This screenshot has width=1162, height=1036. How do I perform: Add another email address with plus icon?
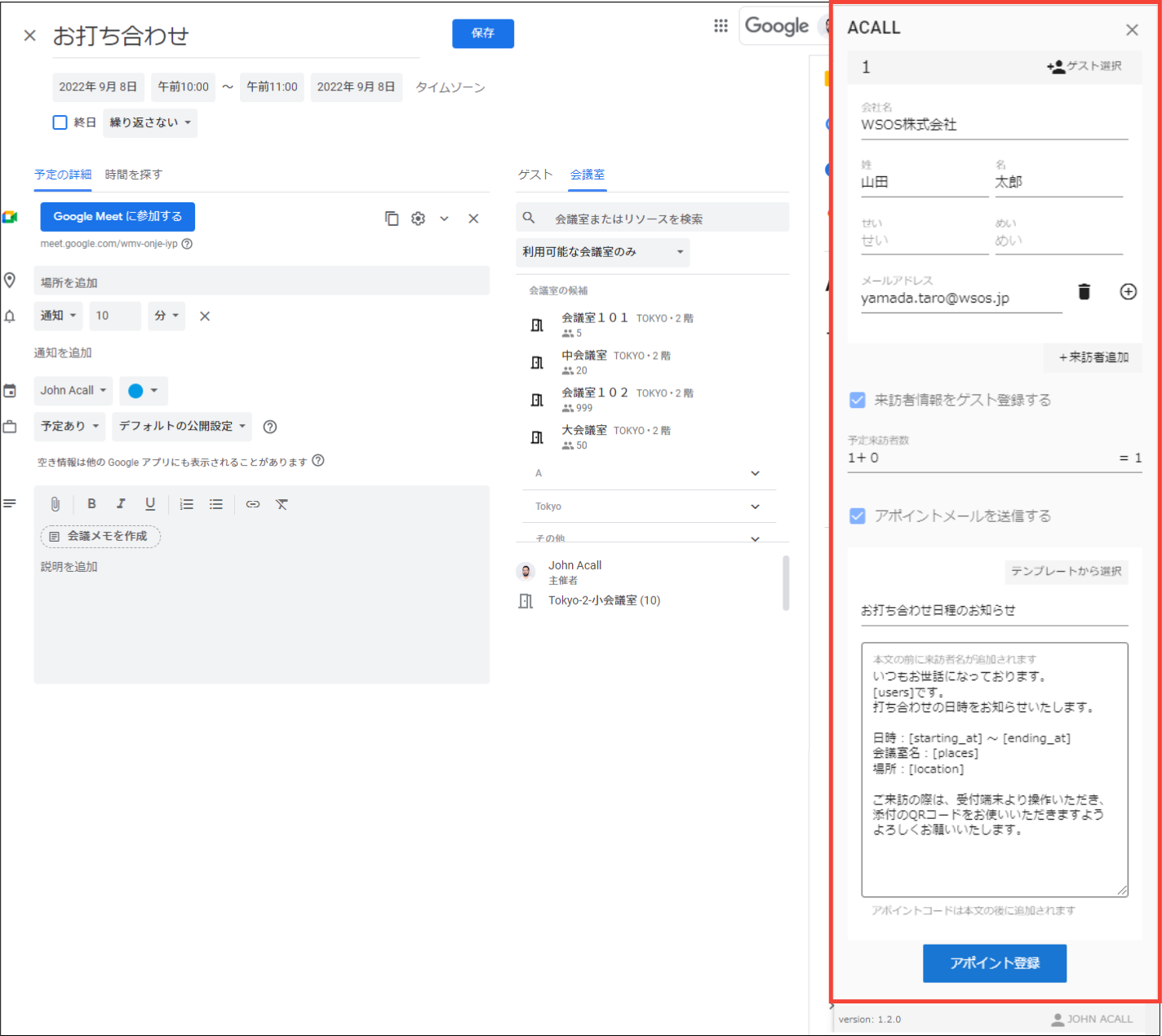[x=1129, y=291]
